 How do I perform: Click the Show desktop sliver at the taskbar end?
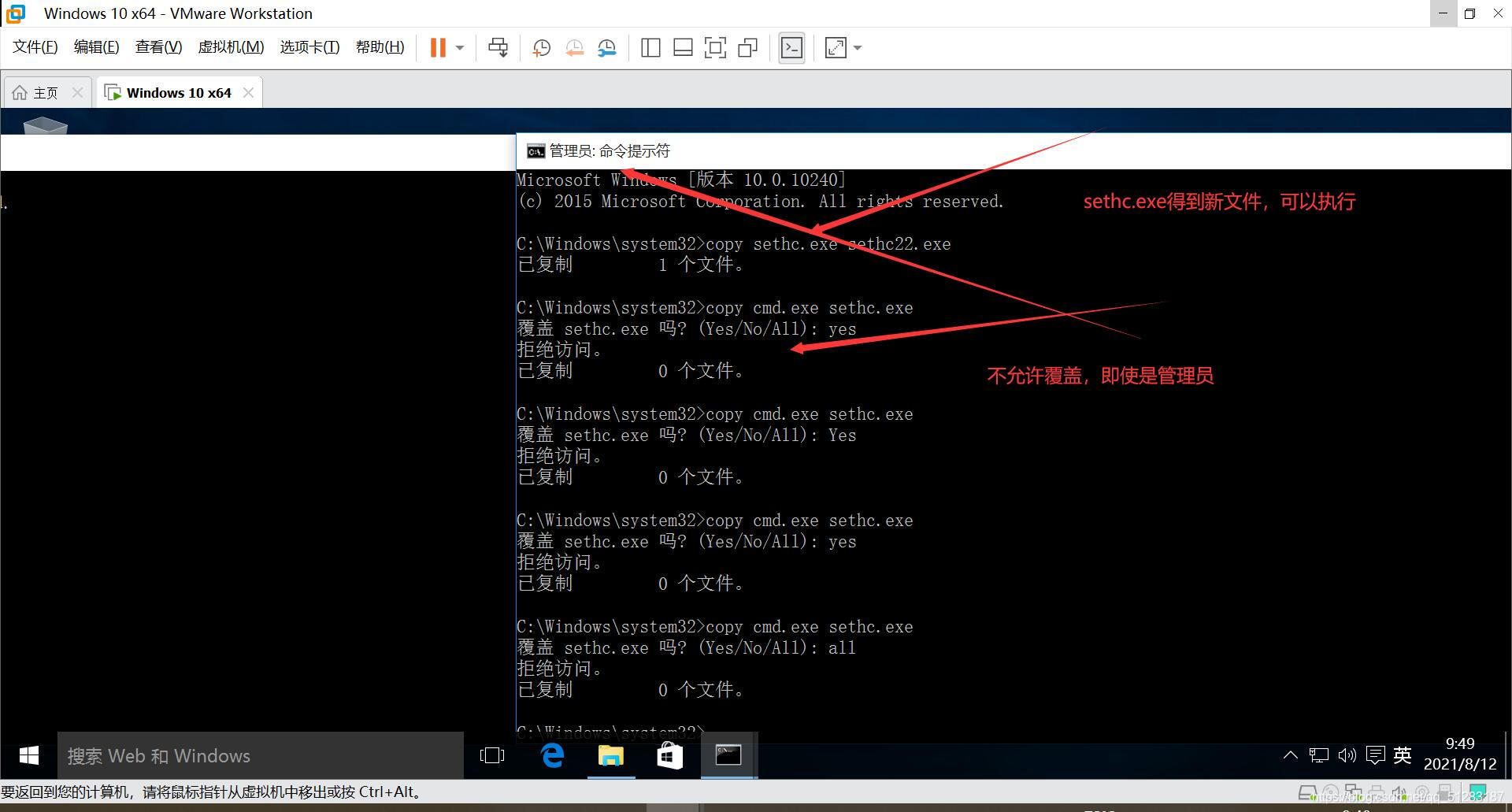(1507, 756)
